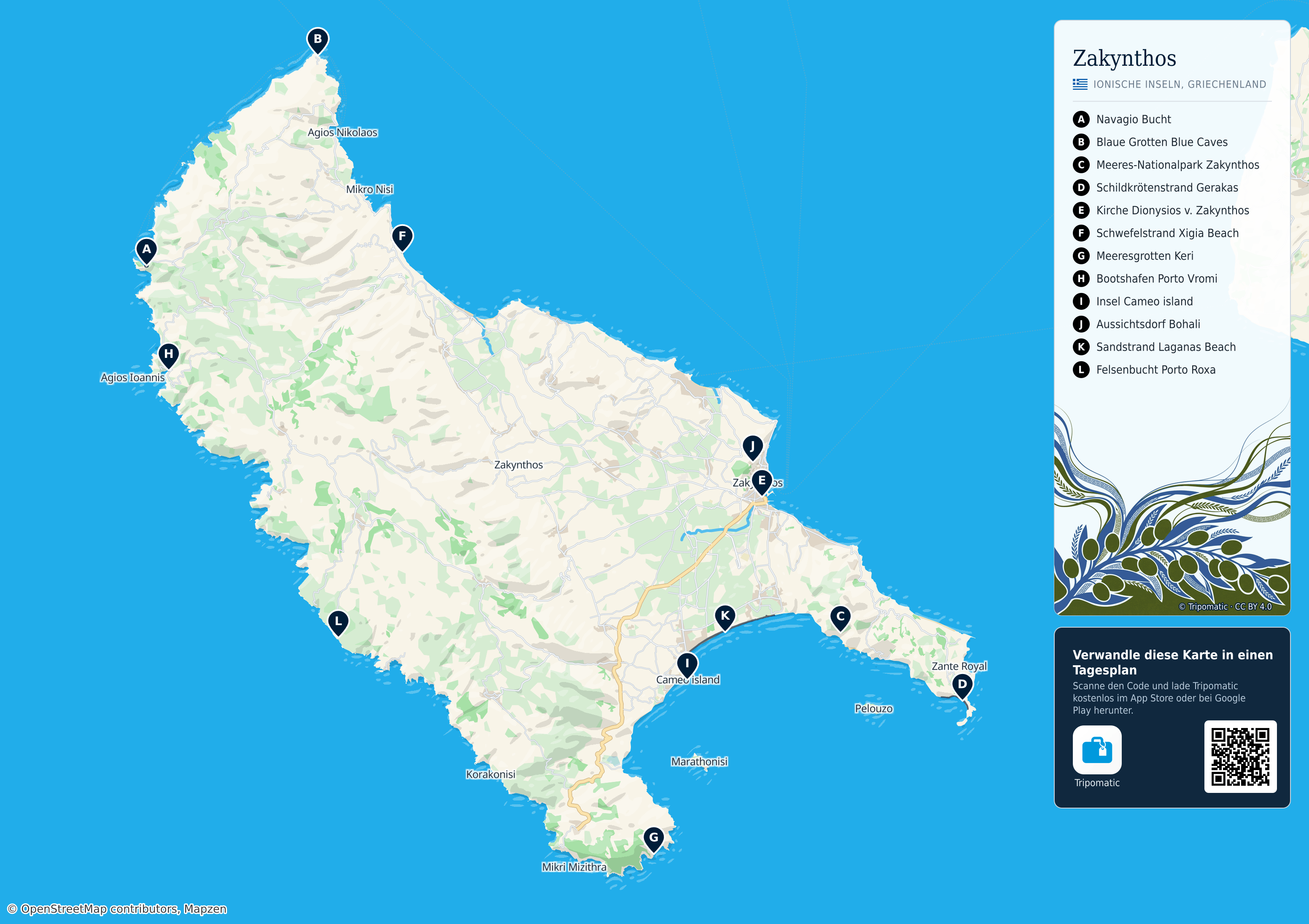The image size is (1309, 924).
Task: Click map pin A for Navagio Bucht
Action: pyautogui.click(x=146, y=251)
